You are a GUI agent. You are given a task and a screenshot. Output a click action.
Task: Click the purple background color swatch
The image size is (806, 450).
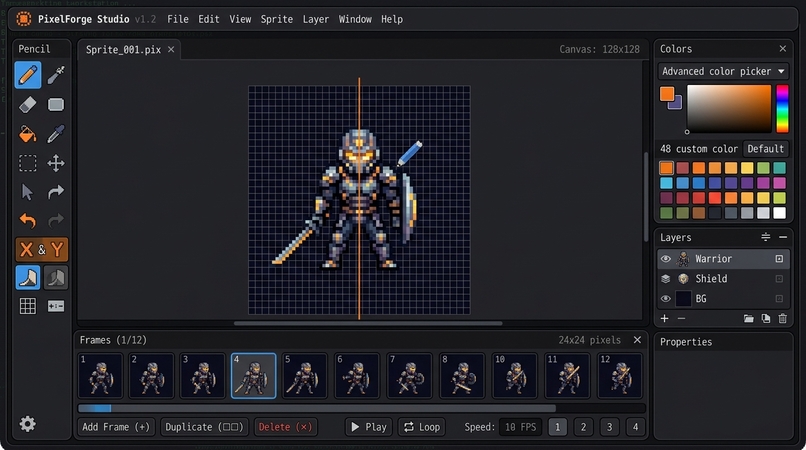tap(677, 104)
